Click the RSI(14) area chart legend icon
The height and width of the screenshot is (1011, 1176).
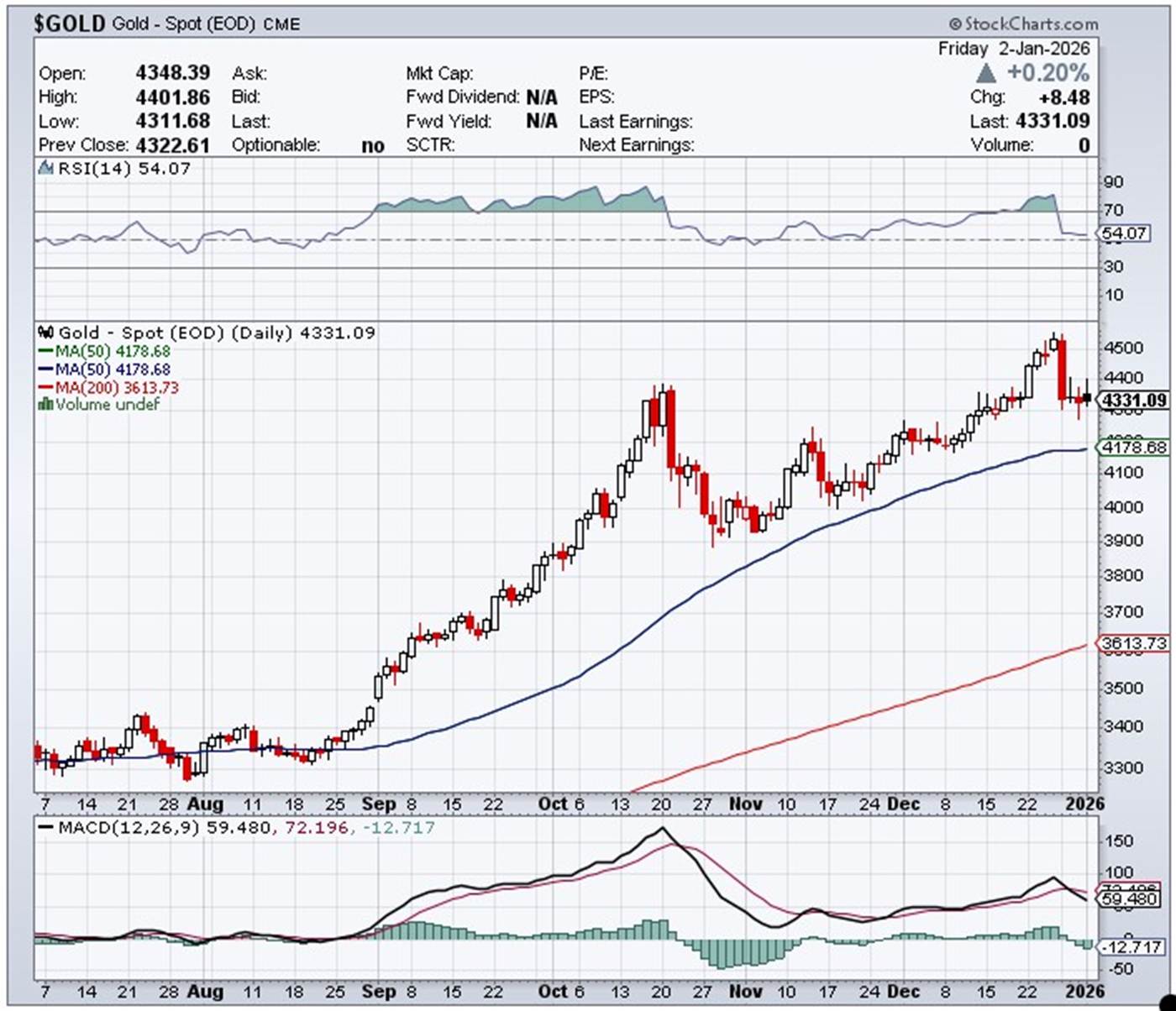[46, 169]
